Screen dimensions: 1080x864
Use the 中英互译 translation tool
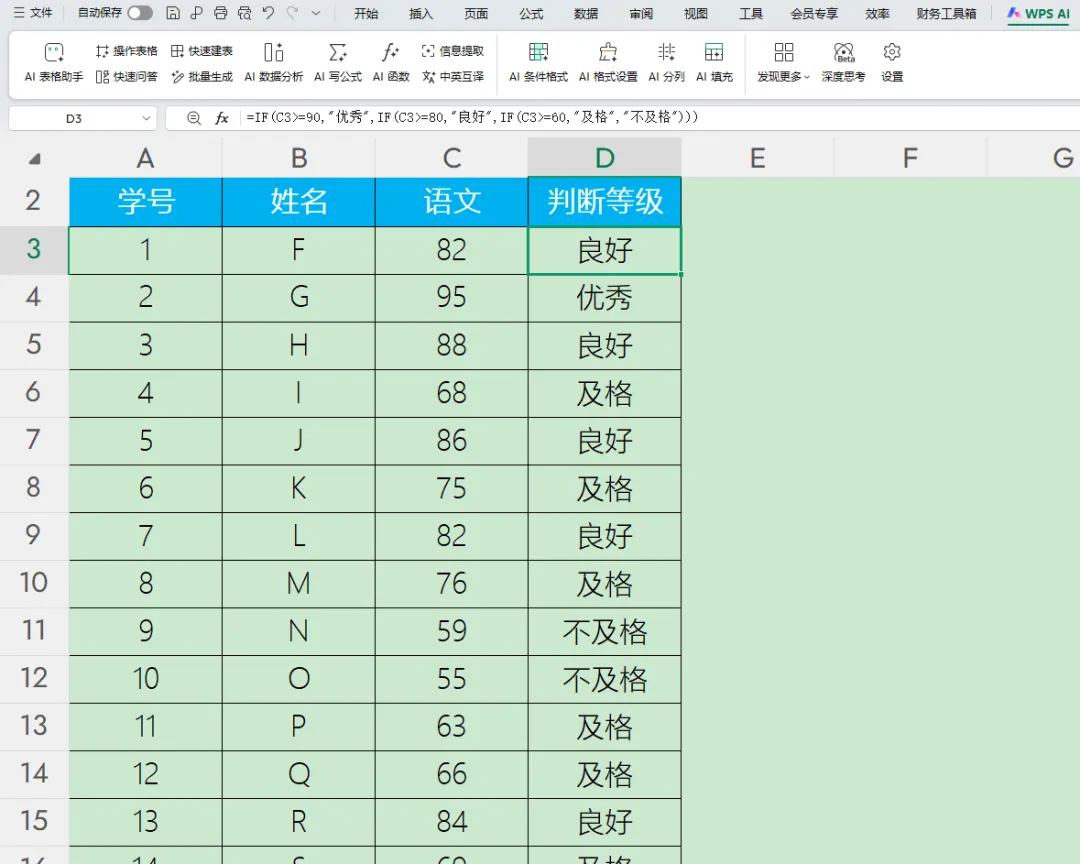click(x=453, y=76)
